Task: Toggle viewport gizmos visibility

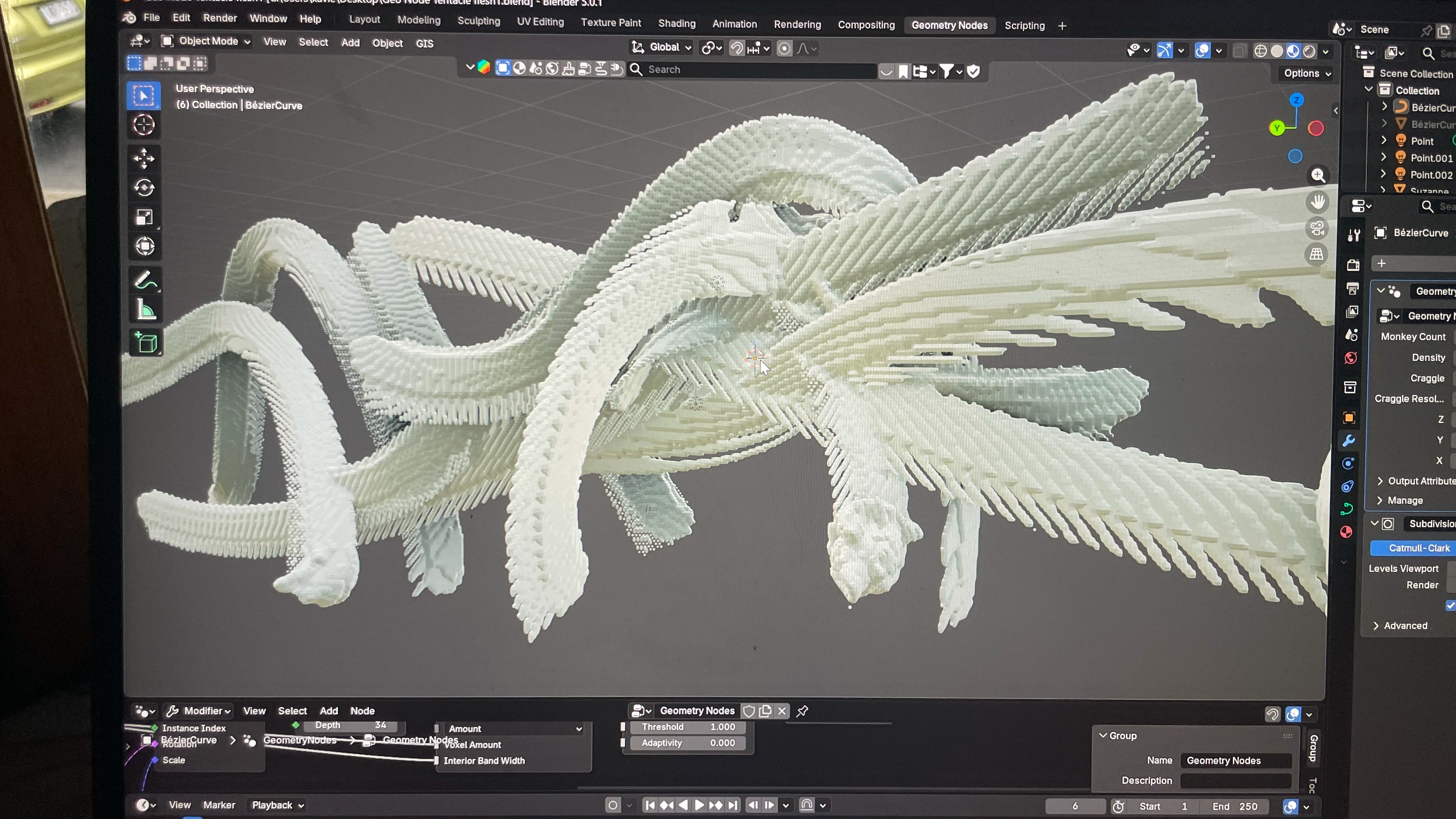Action: pyautogui.click(x=1164, y=51)
